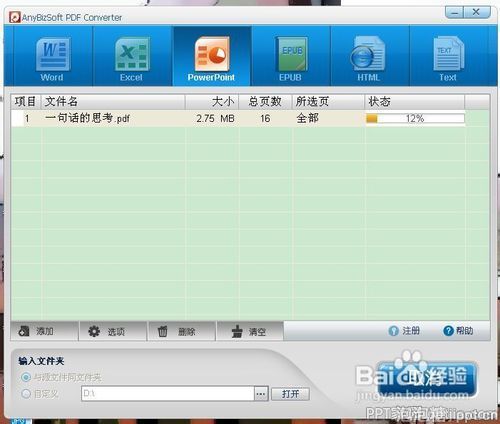Select the EPUB conversion format icon
Viewport: 500px width, 424px height.
291,57
